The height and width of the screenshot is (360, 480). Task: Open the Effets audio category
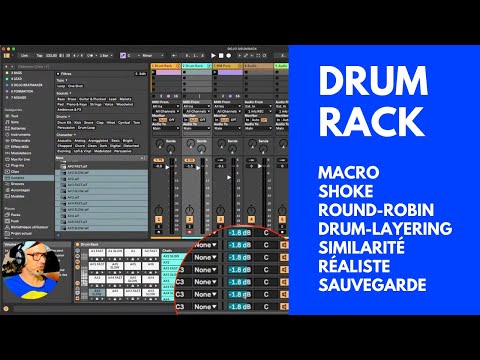click(20, 141)
